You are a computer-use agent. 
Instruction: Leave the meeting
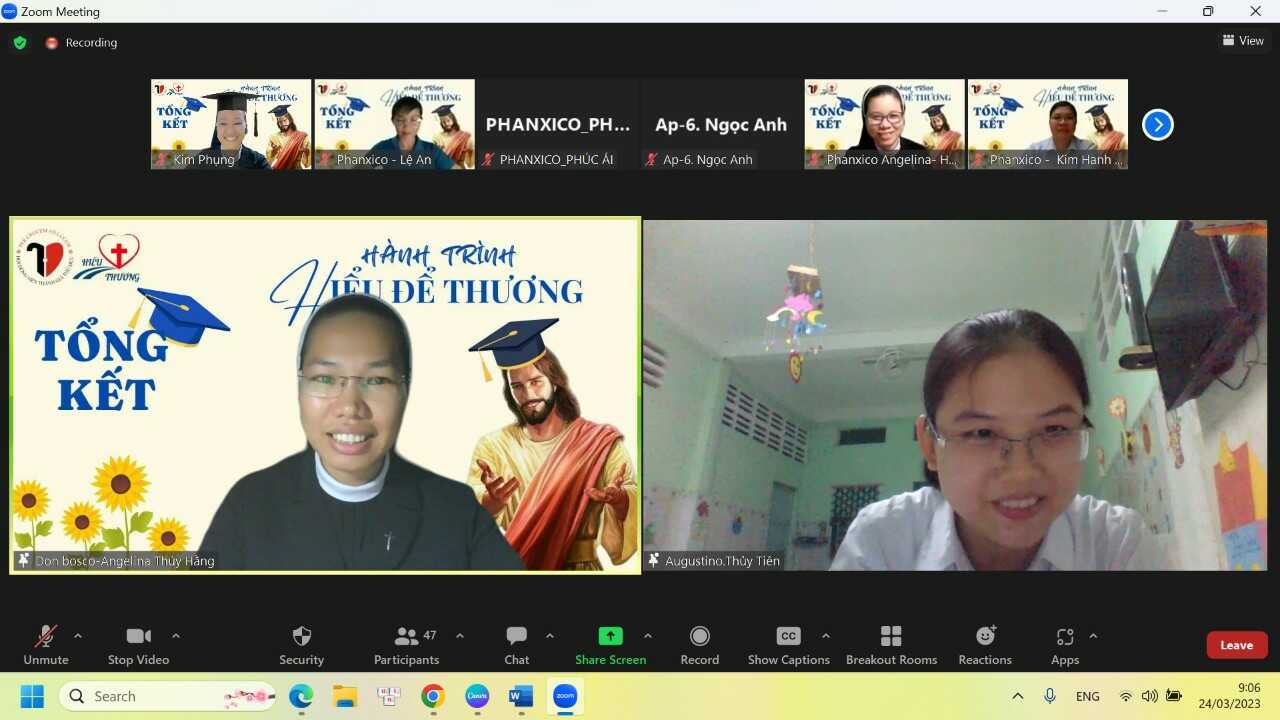[x=1236, y=645]
